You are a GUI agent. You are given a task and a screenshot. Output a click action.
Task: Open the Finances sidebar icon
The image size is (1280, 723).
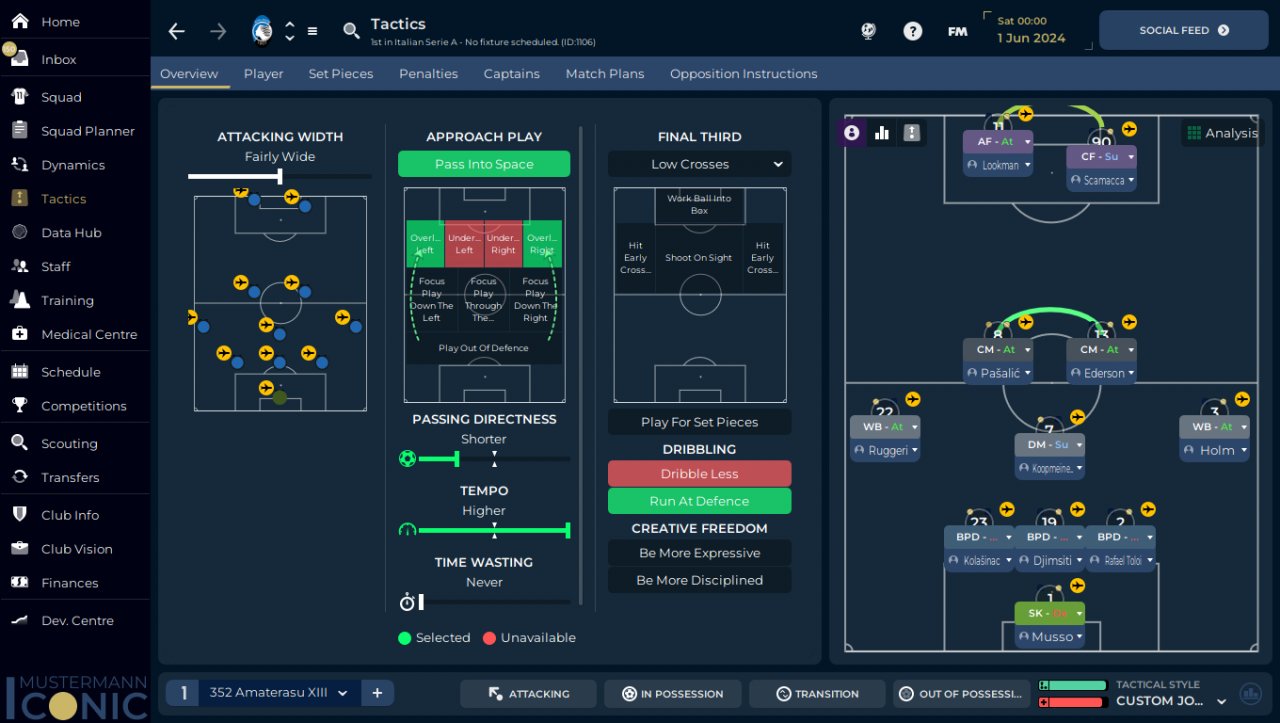point(20,582)
